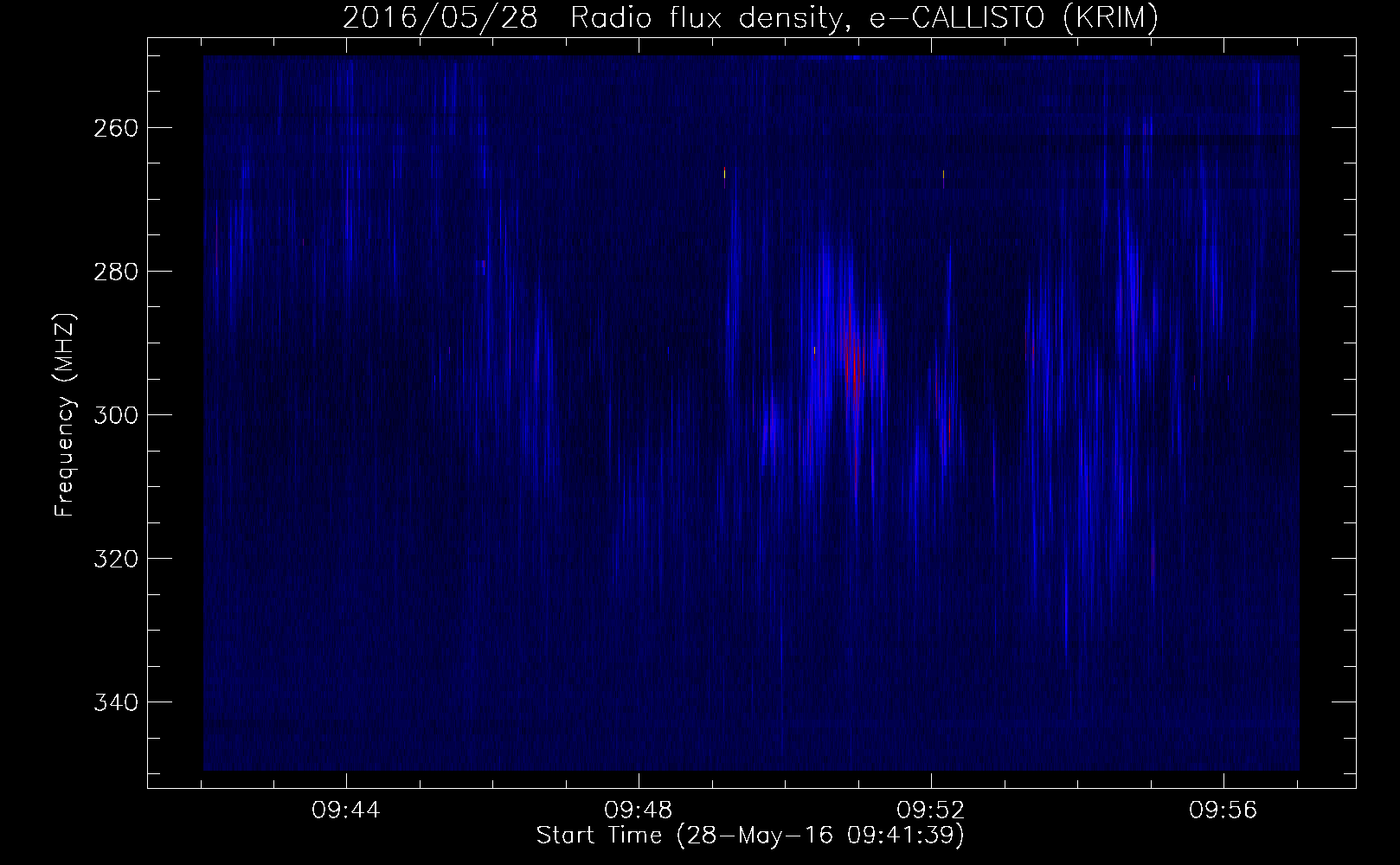Click the 09:44 time tick label
Viewport: 1400px width, 865px height.
click(347, 811)
